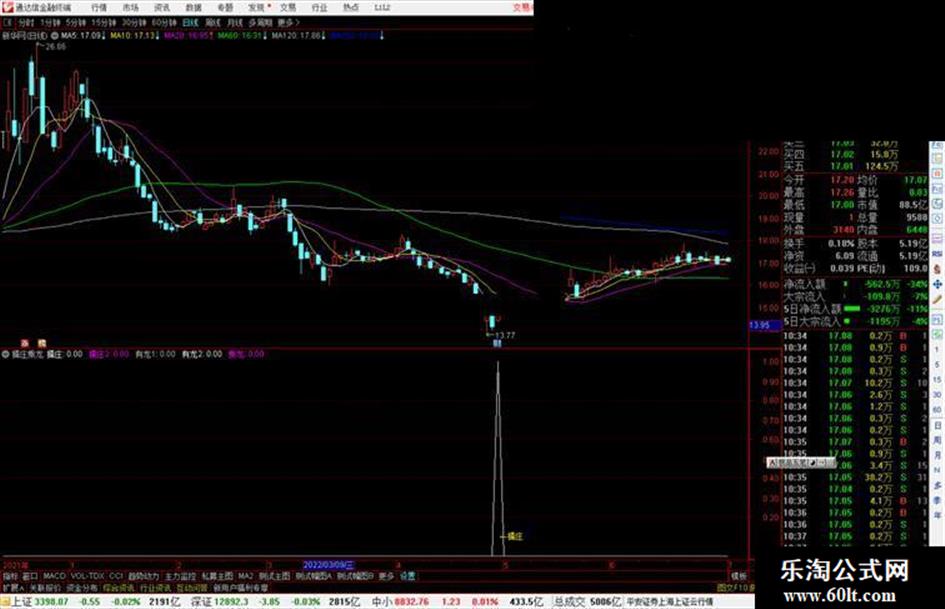
Task: Click the 5日大宗流入 row in quote panel
Action: tap(855, 321)
